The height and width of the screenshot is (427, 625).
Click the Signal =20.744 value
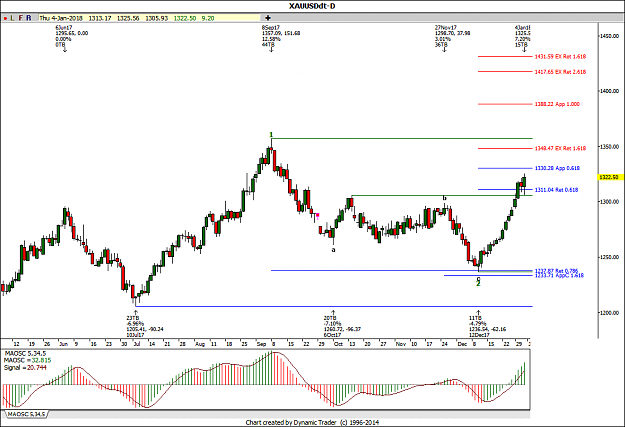tap(25, 367)
